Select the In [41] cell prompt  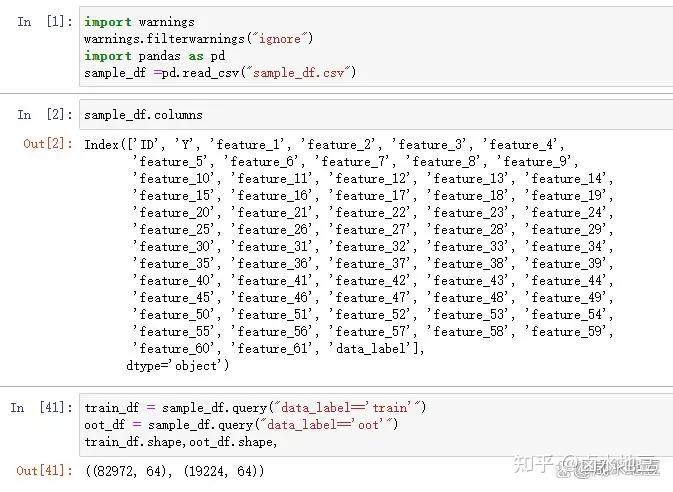coord(39,408)
